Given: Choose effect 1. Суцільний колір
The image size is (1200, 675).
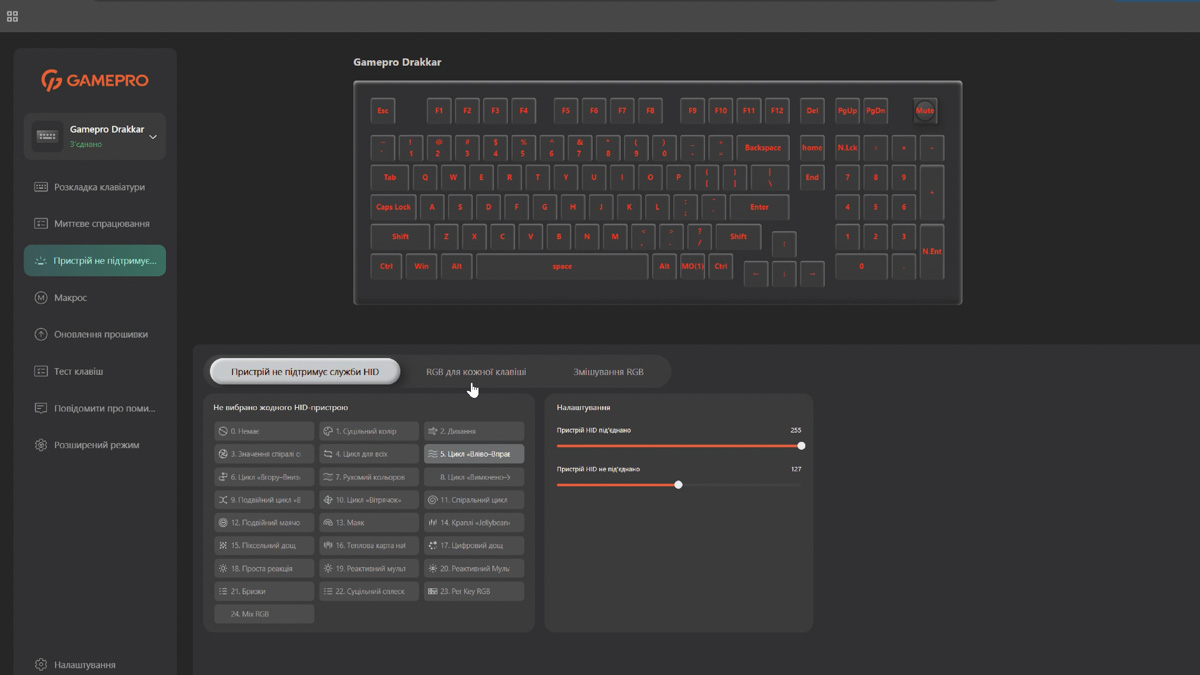Looking at the screenshot, I should (369, 431).
